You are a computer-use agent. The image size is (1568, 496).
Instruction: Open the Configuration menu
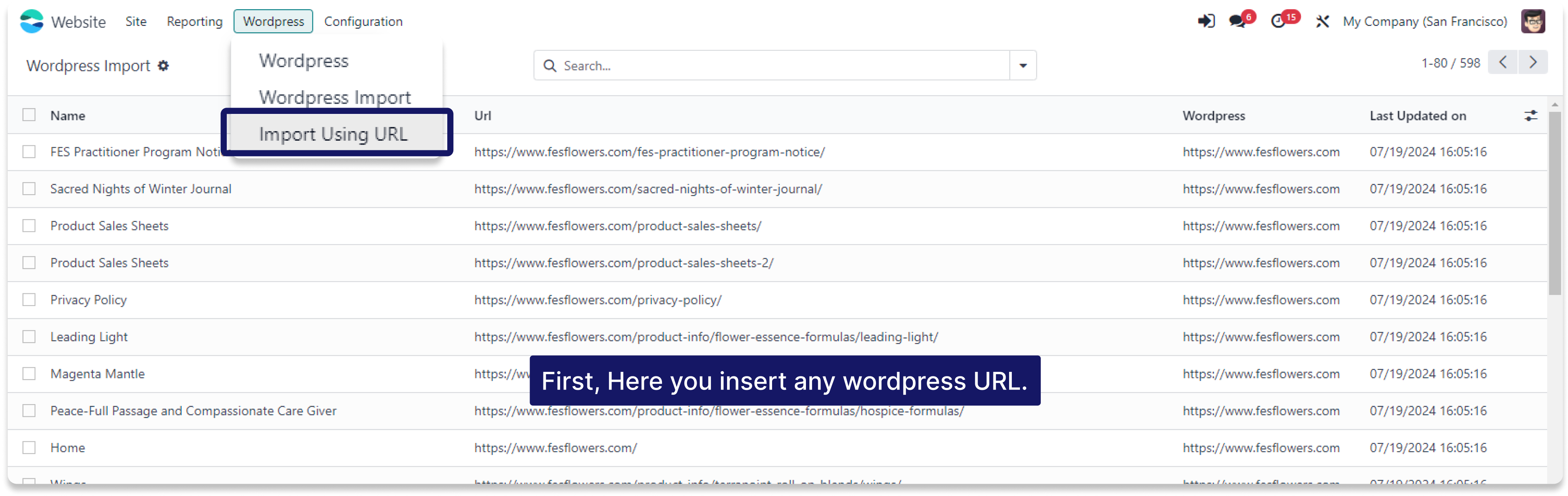[363, 21]
